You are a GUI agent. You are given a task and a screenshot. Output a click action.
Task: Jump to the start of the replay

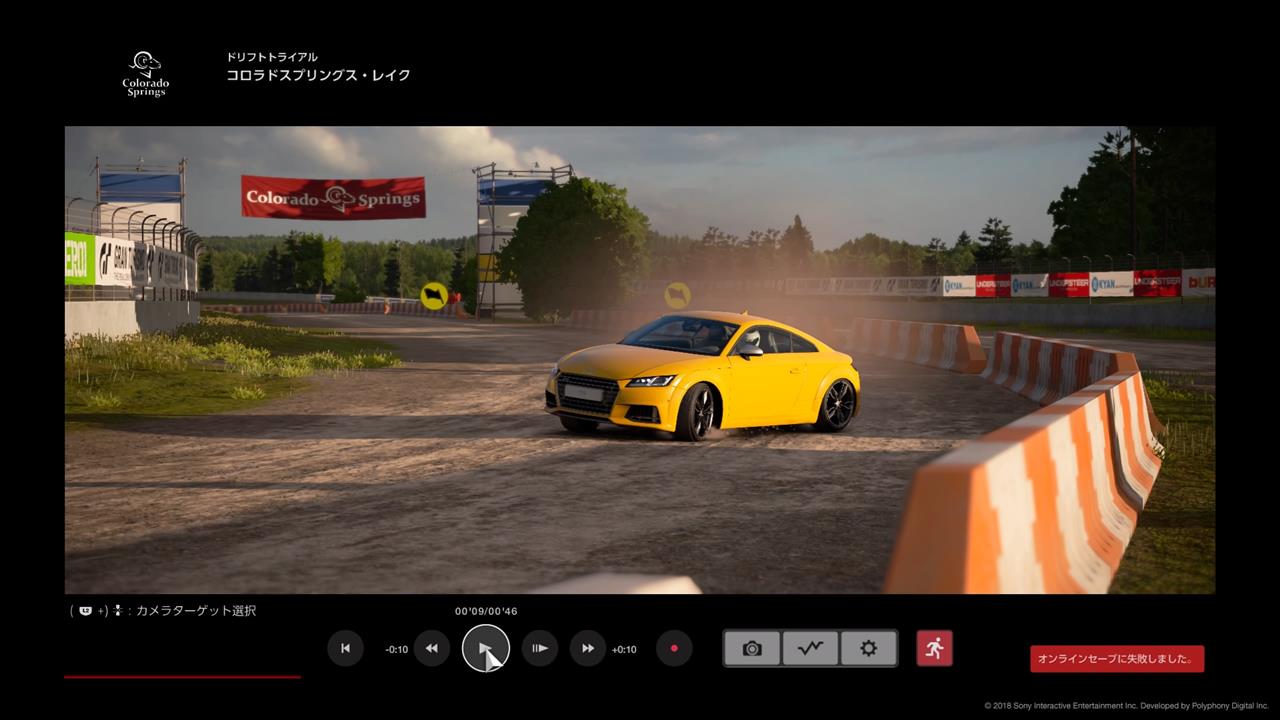point(345,648)
